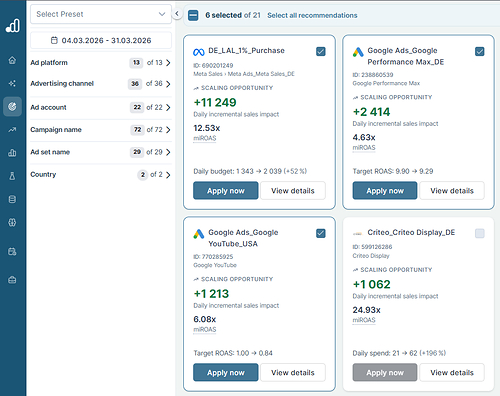Click the +1 213 sales impact value

[211, 294]
